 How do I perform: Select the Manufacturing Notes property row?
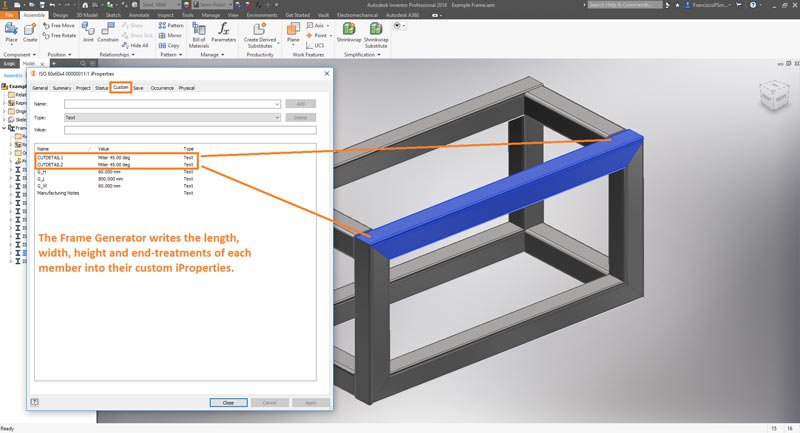coord(116,193)
